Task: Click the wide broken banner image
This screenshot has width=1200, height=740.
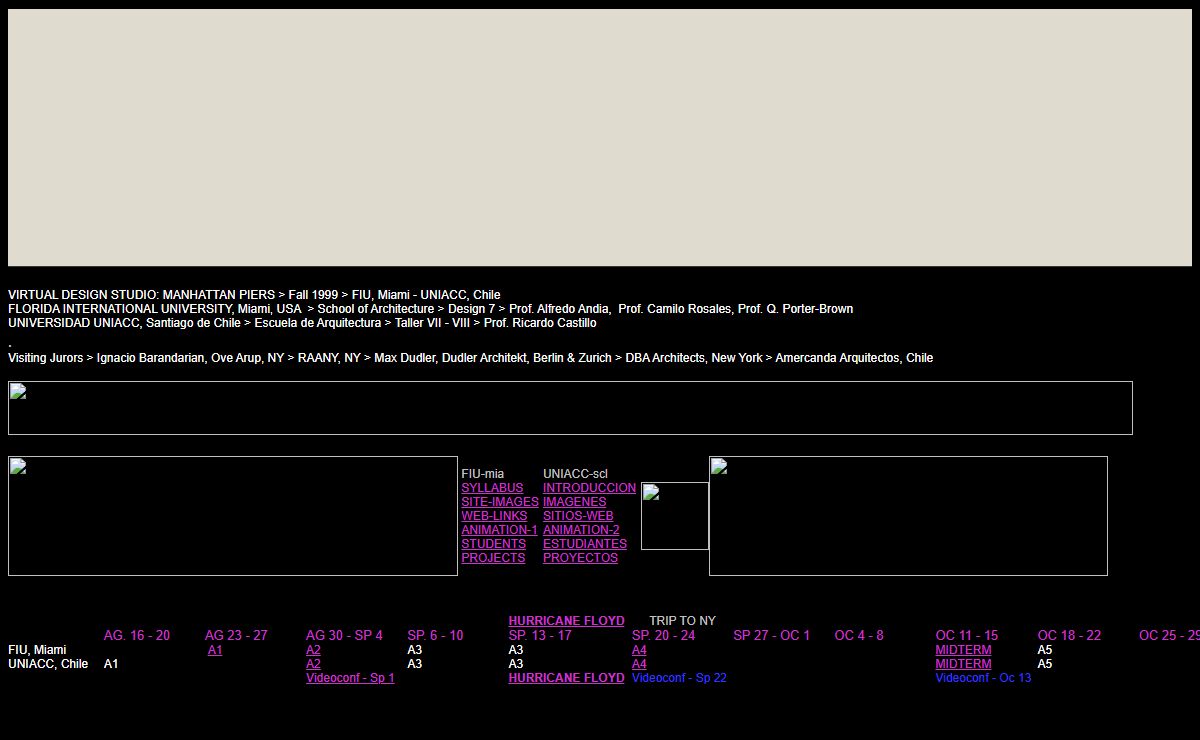Action: [x=570, y=408]
